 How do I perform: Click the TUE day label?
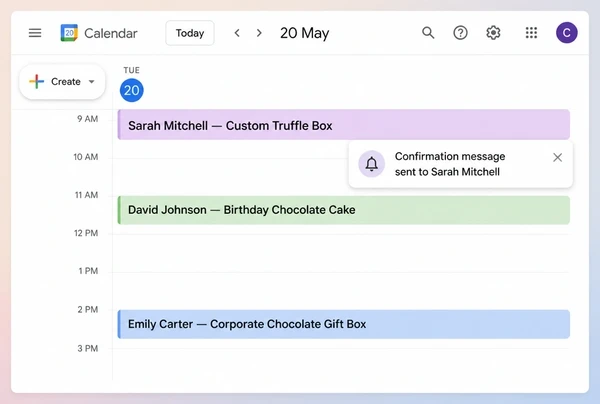tap(132, 70)
